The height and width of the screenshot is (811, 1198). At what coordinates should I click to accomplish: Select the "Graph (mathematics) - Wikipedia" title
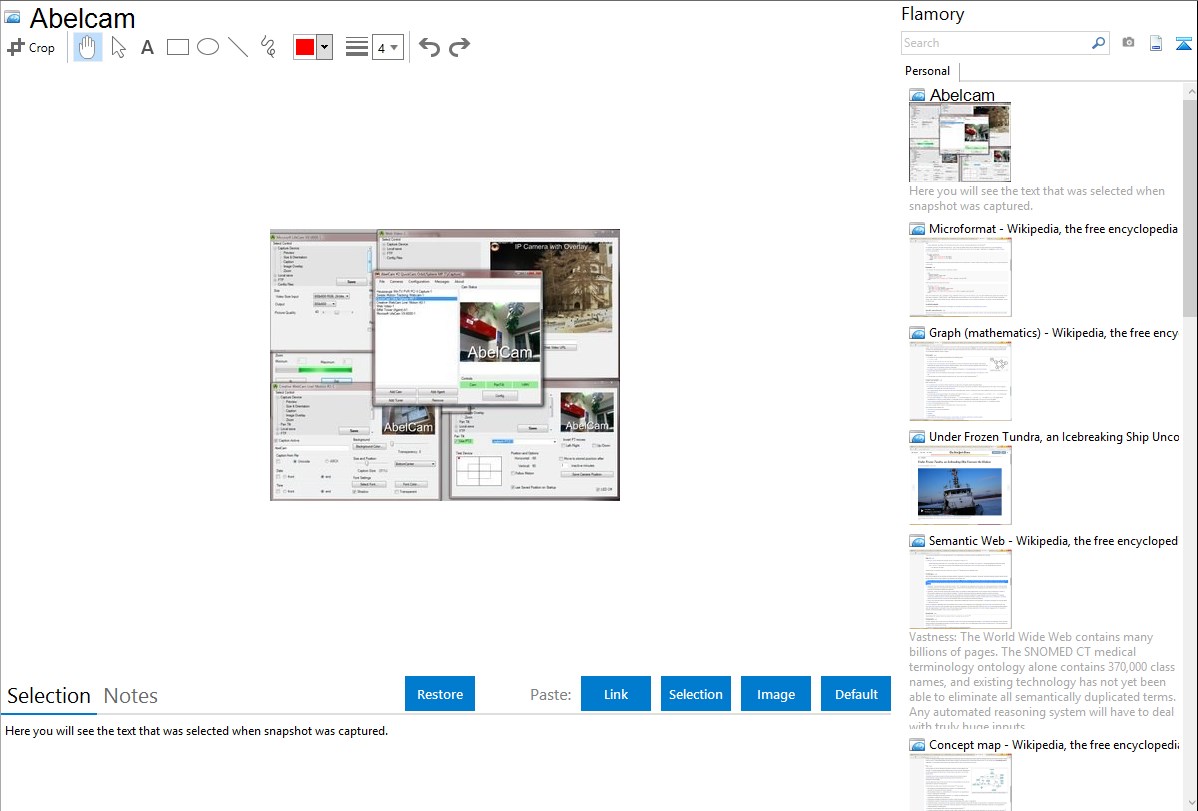[1053, 333]
